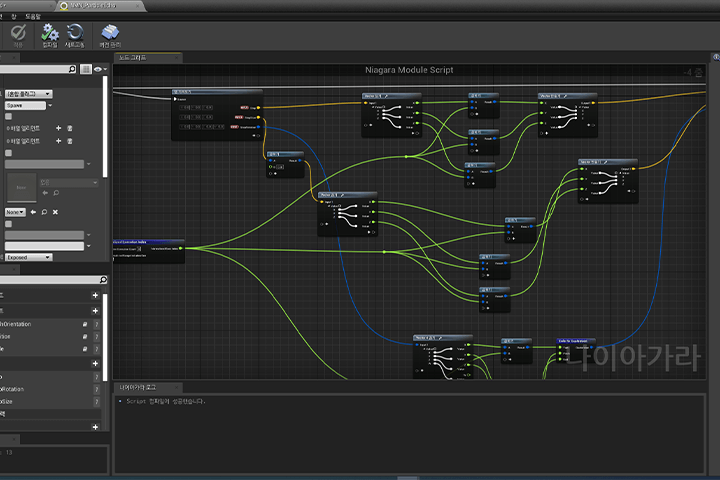Click the X clear icon next to None dropdown
Image resolution: width=720 pixels, height=480 pixels.
point(55,212)
